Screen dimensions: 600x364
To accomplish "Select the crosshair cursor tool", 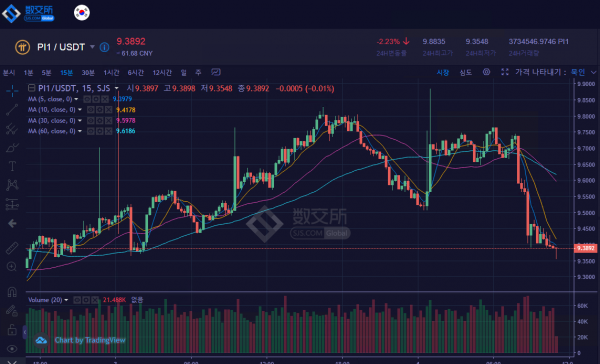I will coord(12,91).
